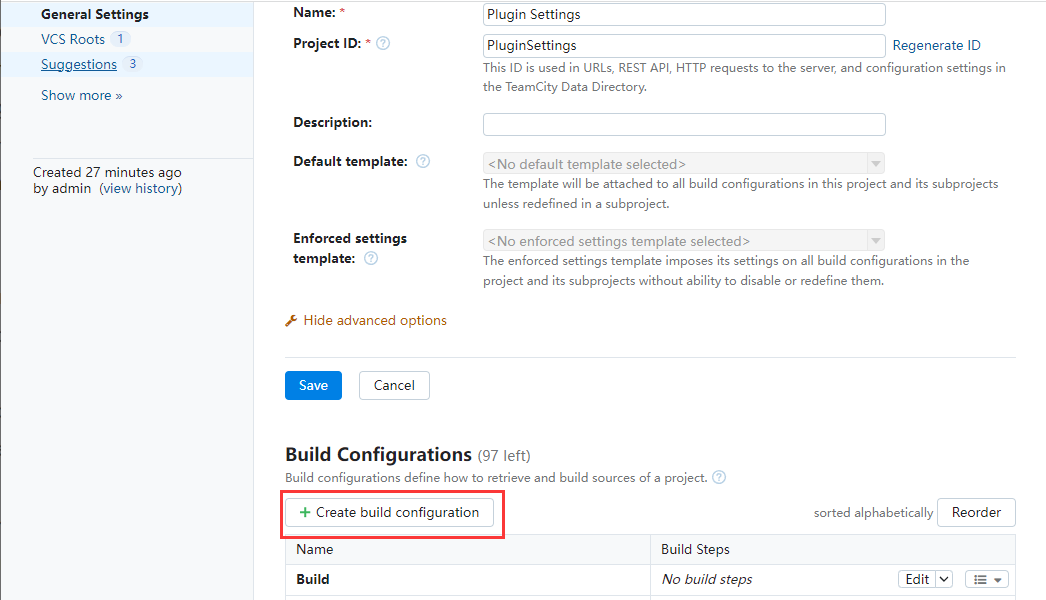Click Create build configuration button

coord(390,512)
